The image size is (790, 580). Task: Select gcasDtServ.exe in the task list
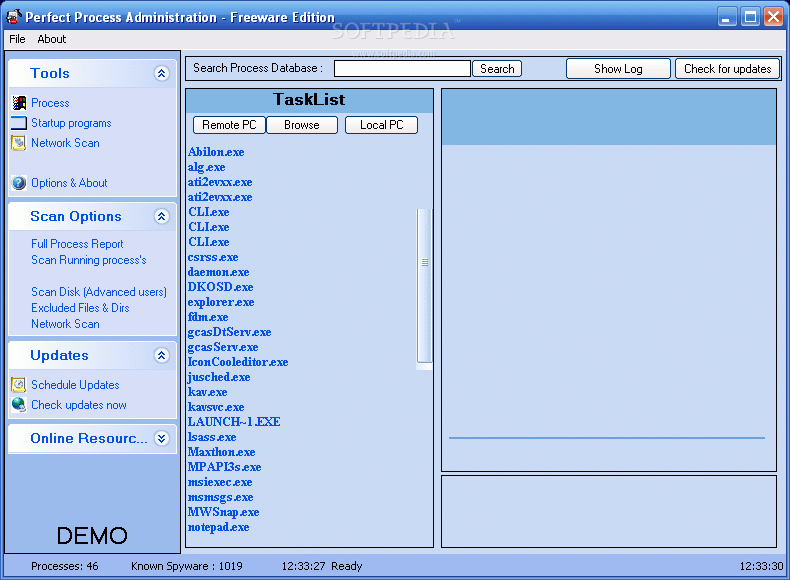229,332
